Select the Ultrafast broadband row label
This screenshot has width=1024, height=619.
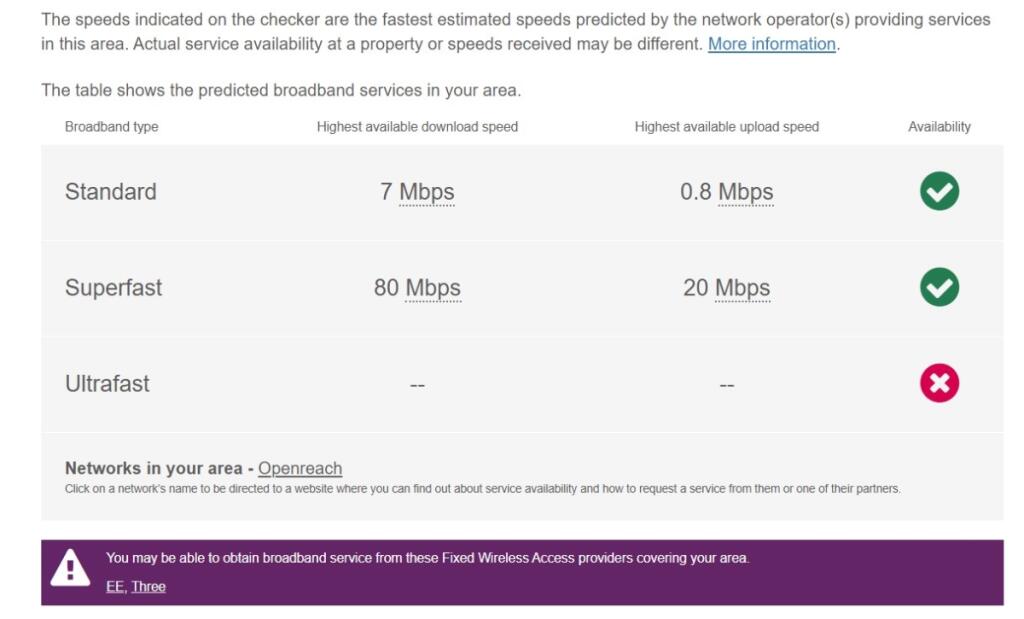coord(107,384)
